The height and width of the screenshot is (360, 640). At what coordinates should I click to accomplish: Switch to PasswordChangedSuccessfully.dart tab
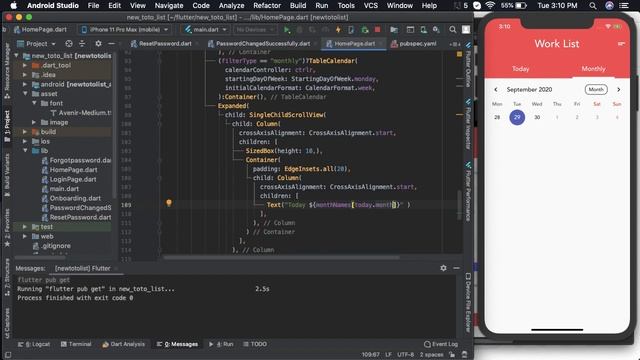(263, 44)
